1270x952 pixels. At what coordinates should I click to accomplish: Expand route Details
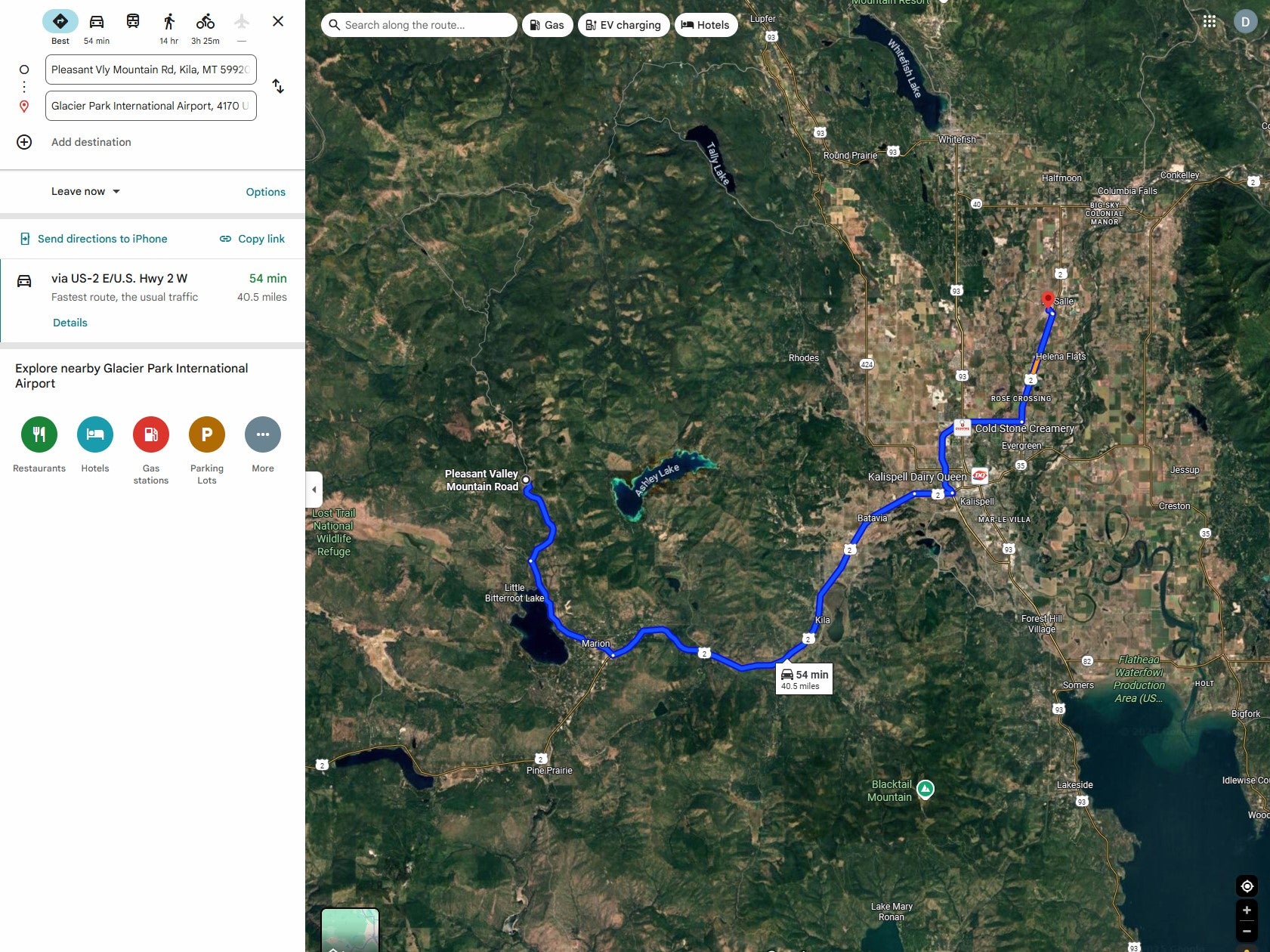coord(70,323)
